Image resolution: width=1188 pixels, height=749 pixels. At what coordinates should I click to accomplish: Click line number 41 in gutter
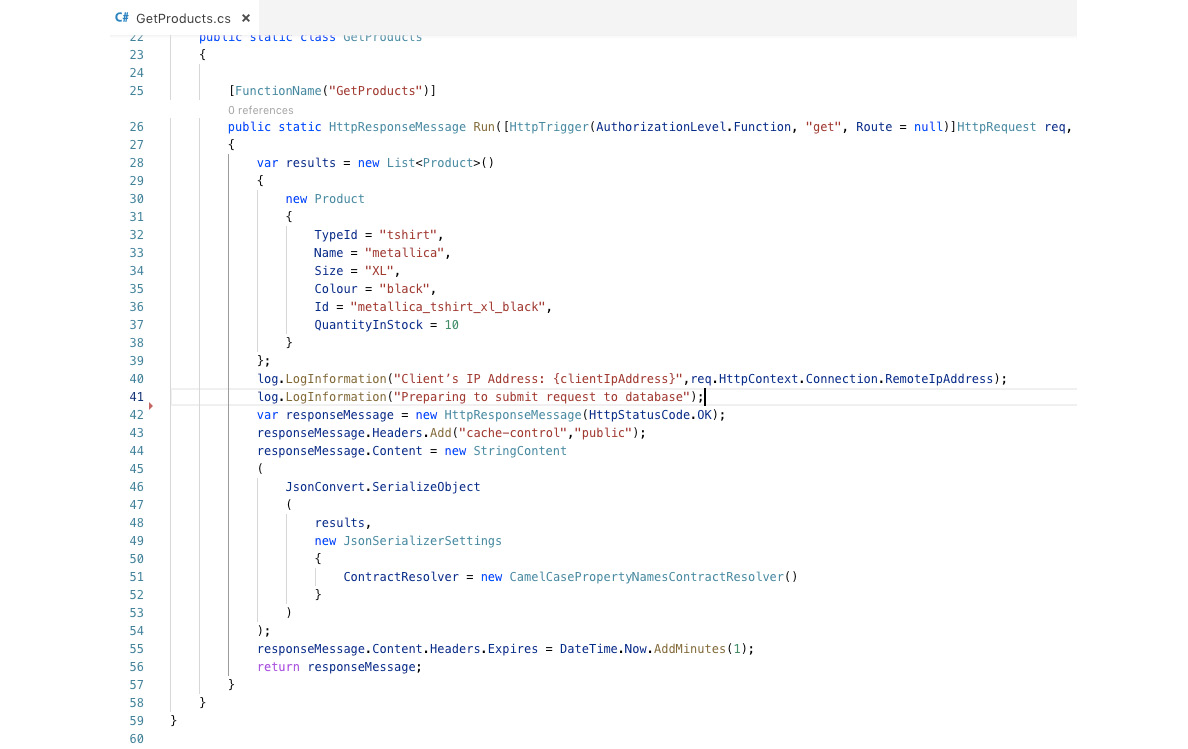pos(136,397)
